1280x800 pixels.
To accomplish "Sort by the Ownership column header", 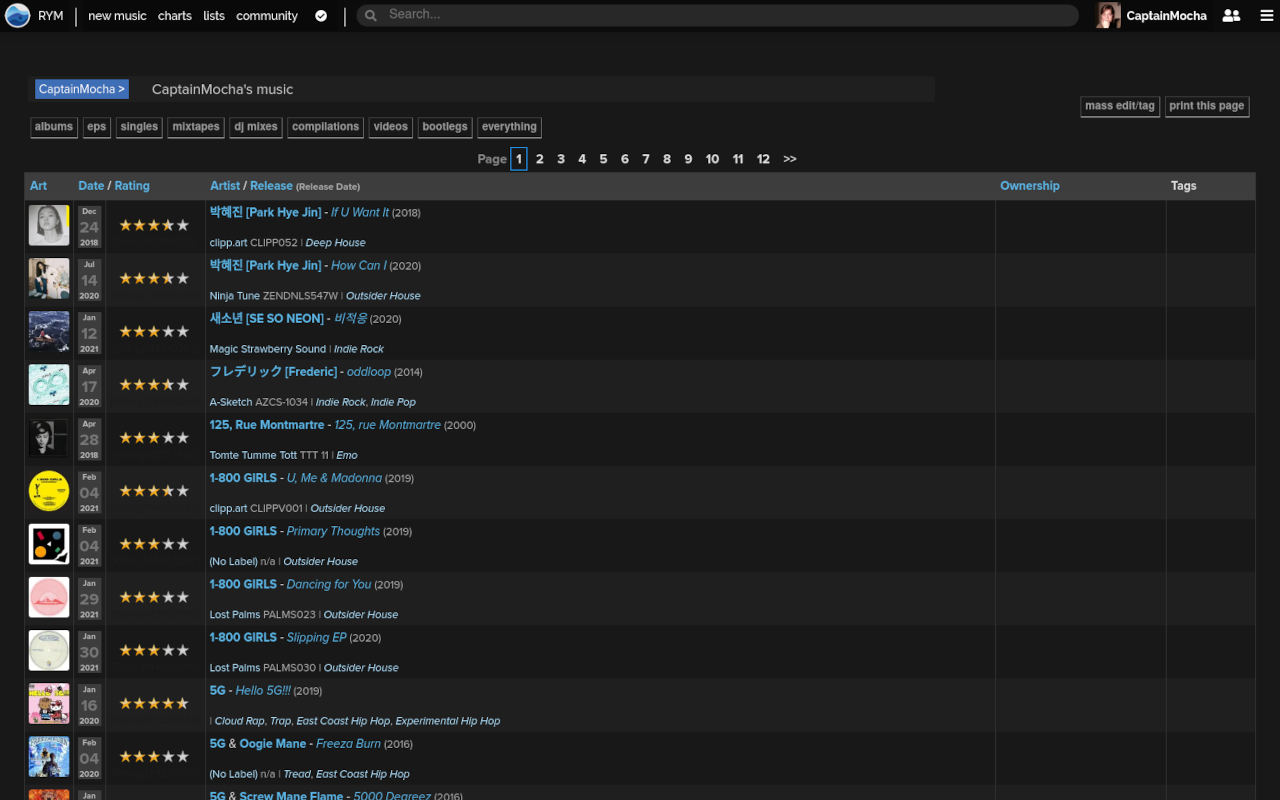I will (x=1029, y=186).
